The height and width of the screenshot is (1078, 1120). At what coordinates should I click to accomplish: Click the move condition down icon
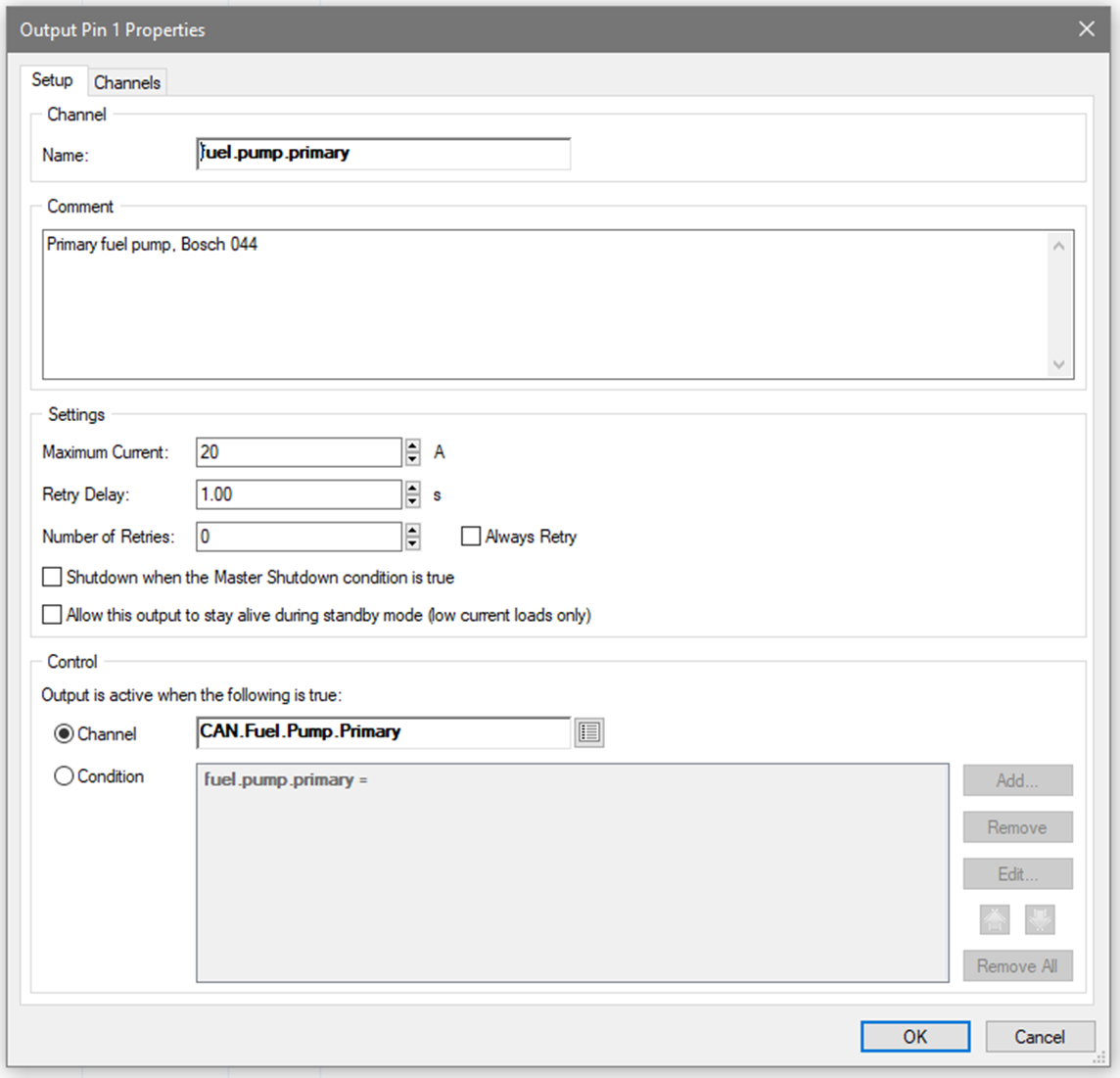[x=1040, y=919]
